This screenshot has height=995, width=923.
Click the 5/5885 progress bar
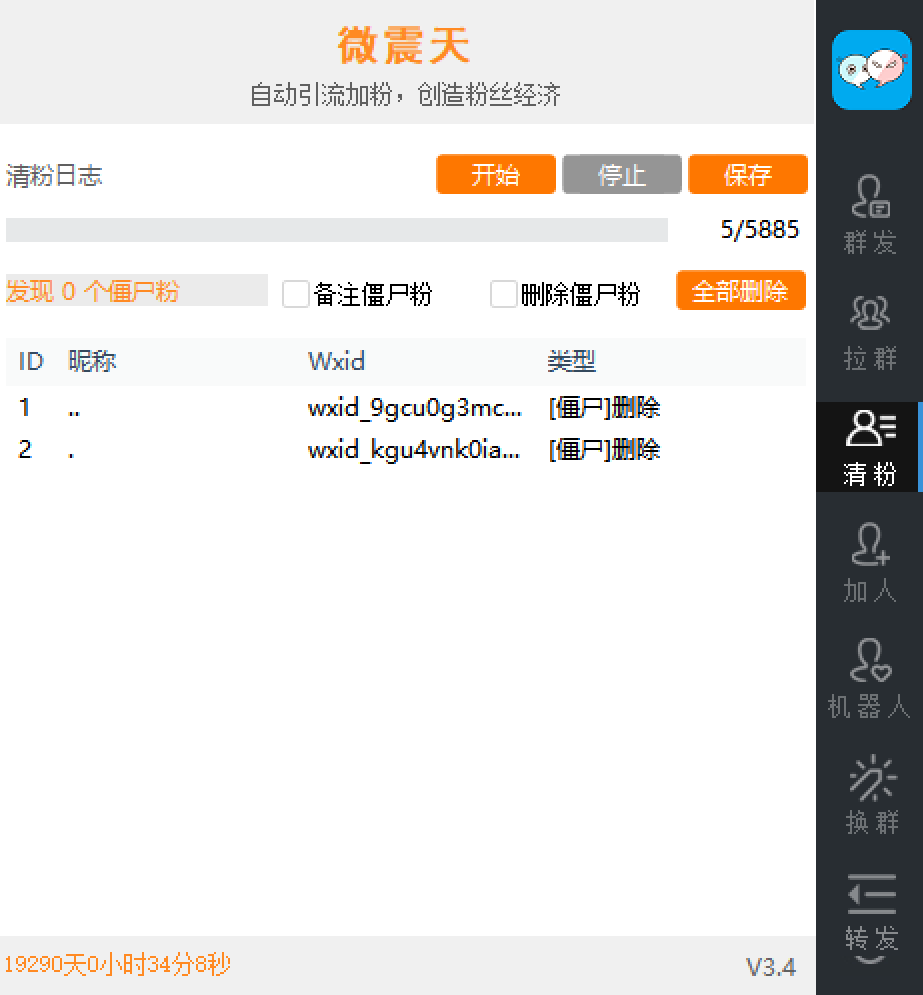(x=338, y=229)
